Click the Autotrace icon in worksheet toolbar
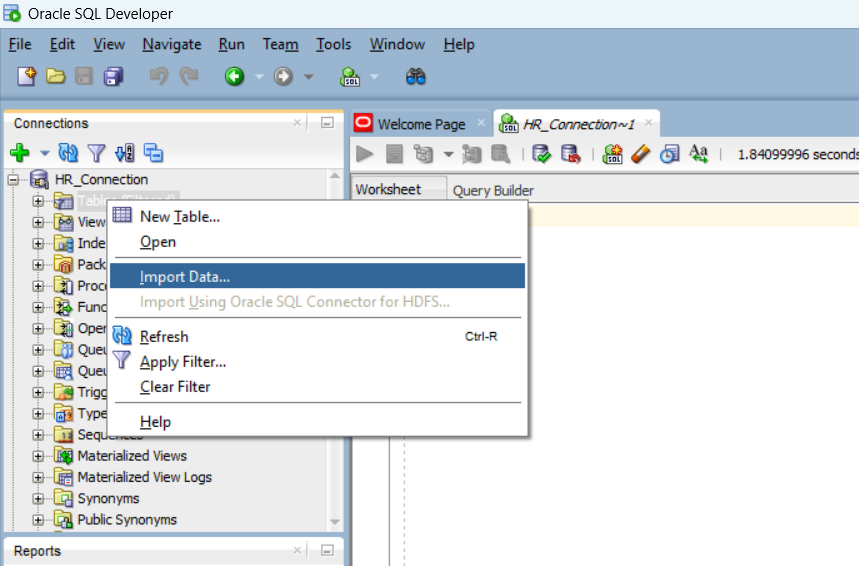 (471, 154)
